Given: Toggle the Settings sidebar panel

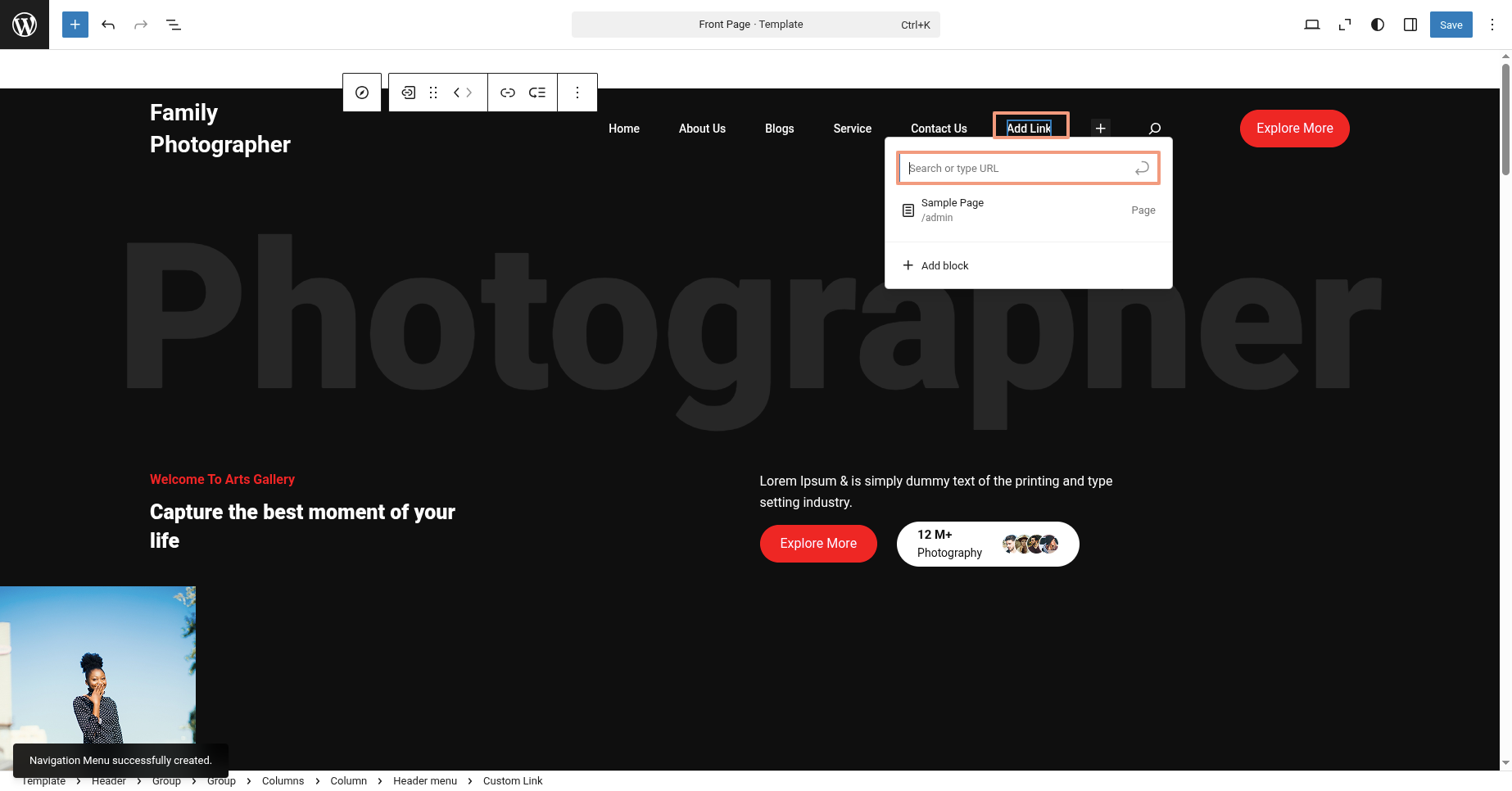Looking at the screenshot, I should click(x=1410, y=25).
